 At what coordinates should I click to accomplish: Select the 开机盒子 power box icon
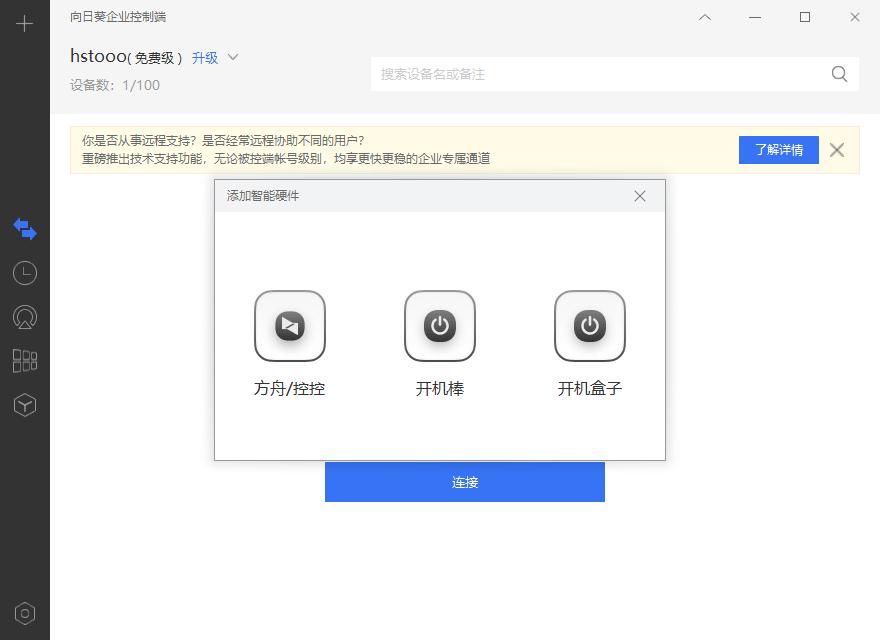[x=590, y=326]
